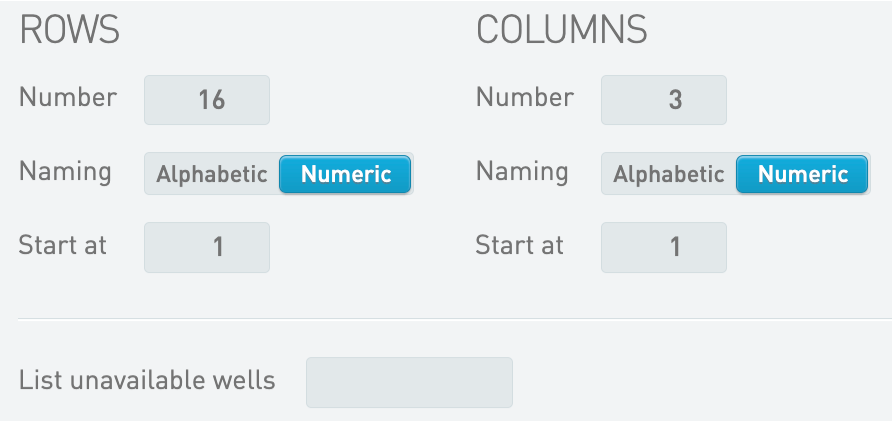The width and height of the screenshot is (892, 422).
Task: Click the horizontal divider above unavailable wells
Action: [x=450, y=319]
